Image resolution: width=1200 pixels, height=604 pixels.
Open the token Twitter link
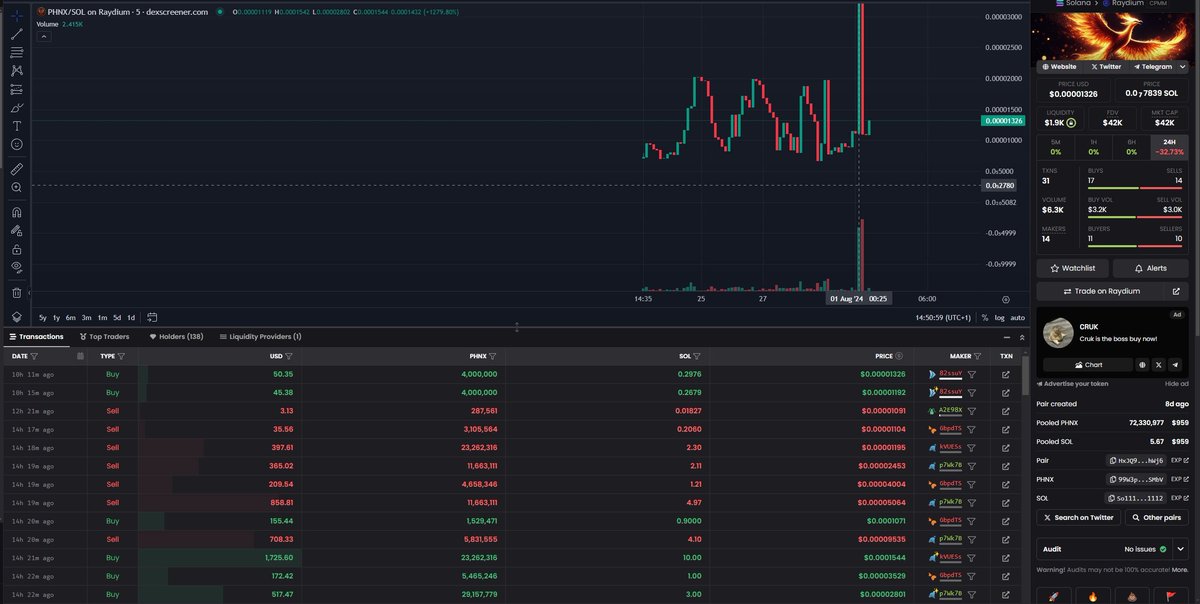(x=1107, y=66)
